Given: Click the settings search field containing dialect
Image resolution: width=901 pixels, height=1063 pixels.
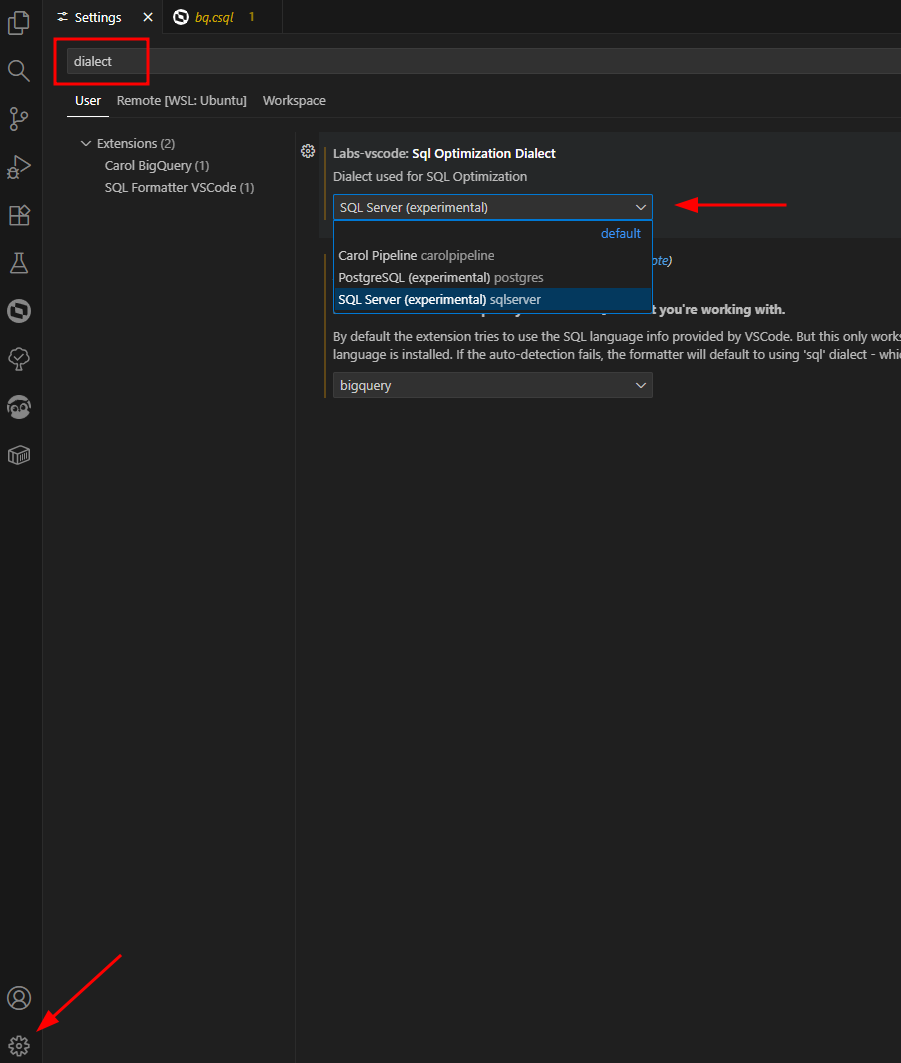Looking at the screenshot, I should [480, 61].
